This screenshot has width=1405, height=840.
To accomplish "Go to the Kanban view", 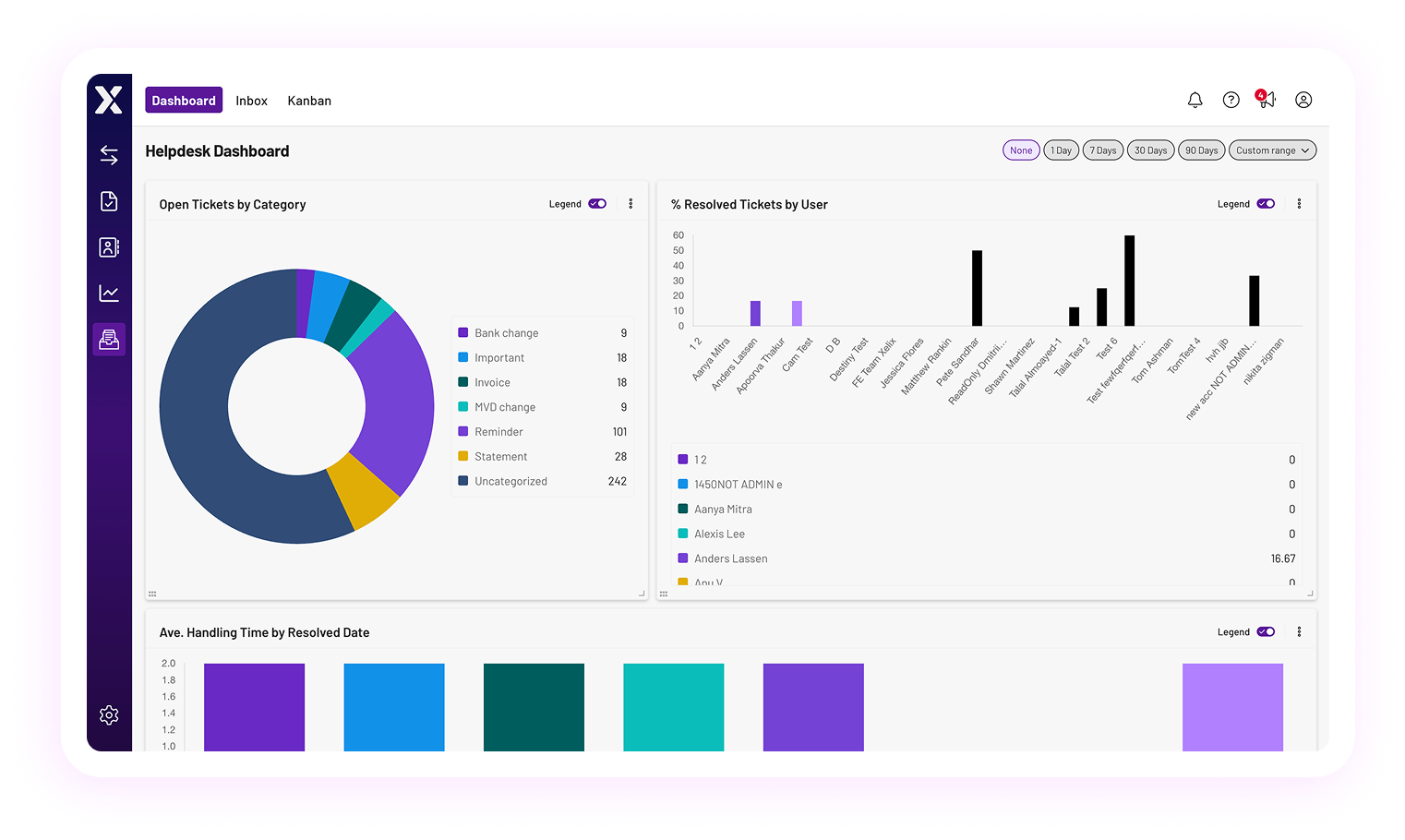I will pos(309,100).
